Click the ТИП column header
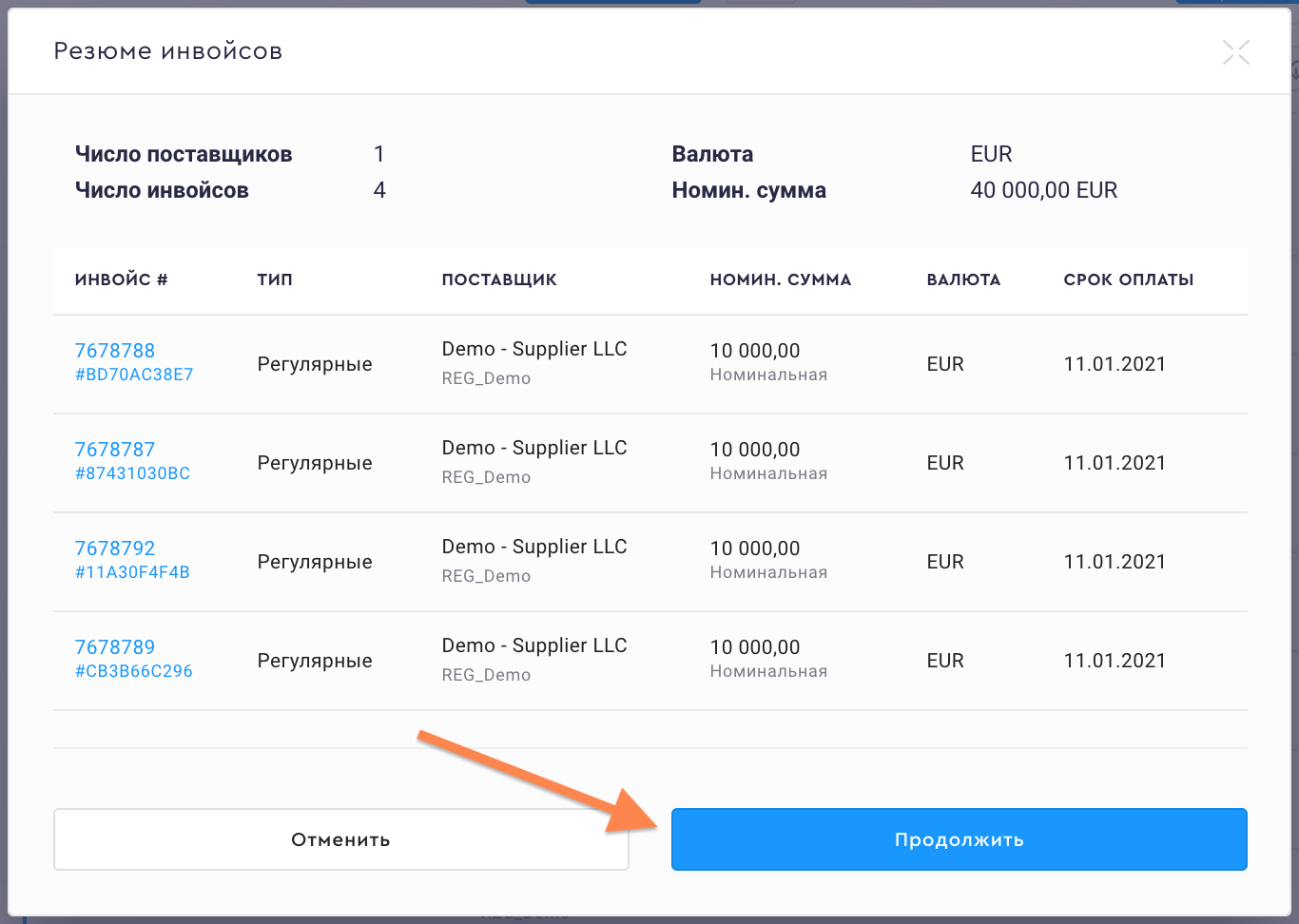1299x924 pixels. (x=275, y=279)
